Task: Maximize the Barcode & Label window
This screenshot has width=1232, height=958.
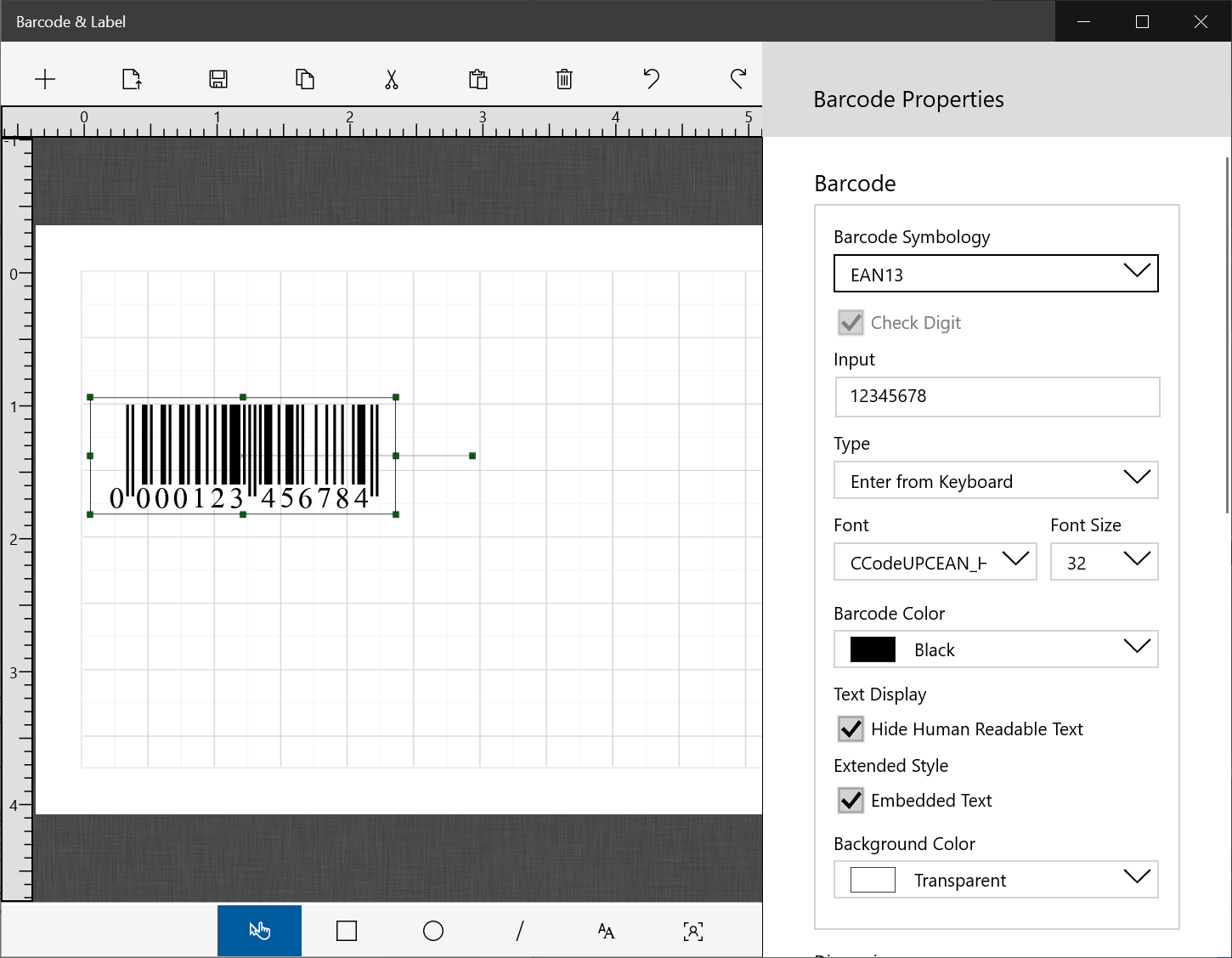Action: [x=1142, y=21]
